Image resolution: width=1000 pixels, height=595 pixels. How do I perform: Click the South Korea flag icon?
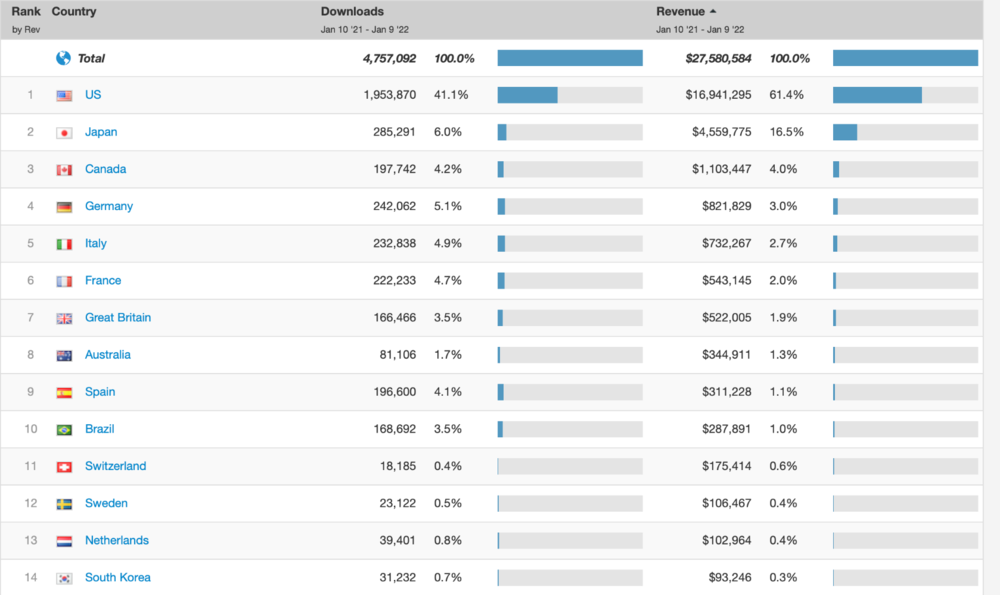tap(64, 578)
